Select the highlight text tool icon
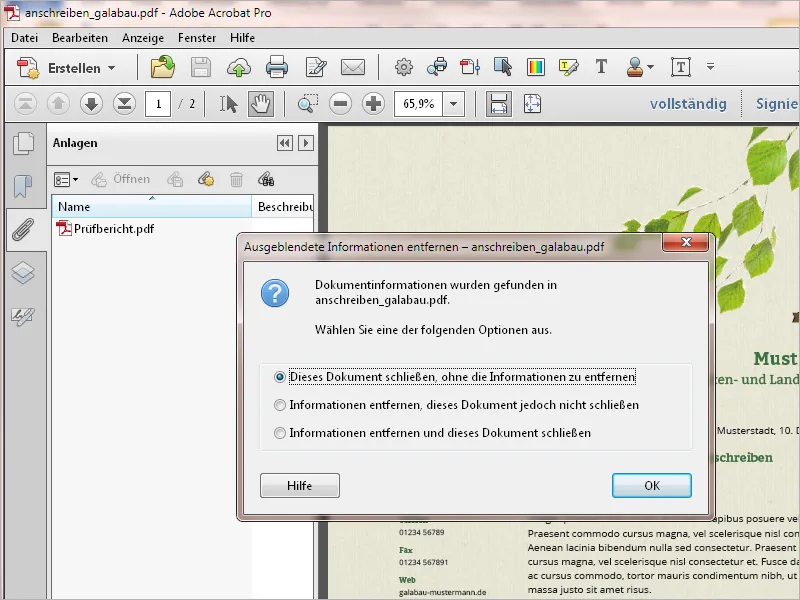The width and height of the screenshot is (800, 600). [x=568, y=67]
